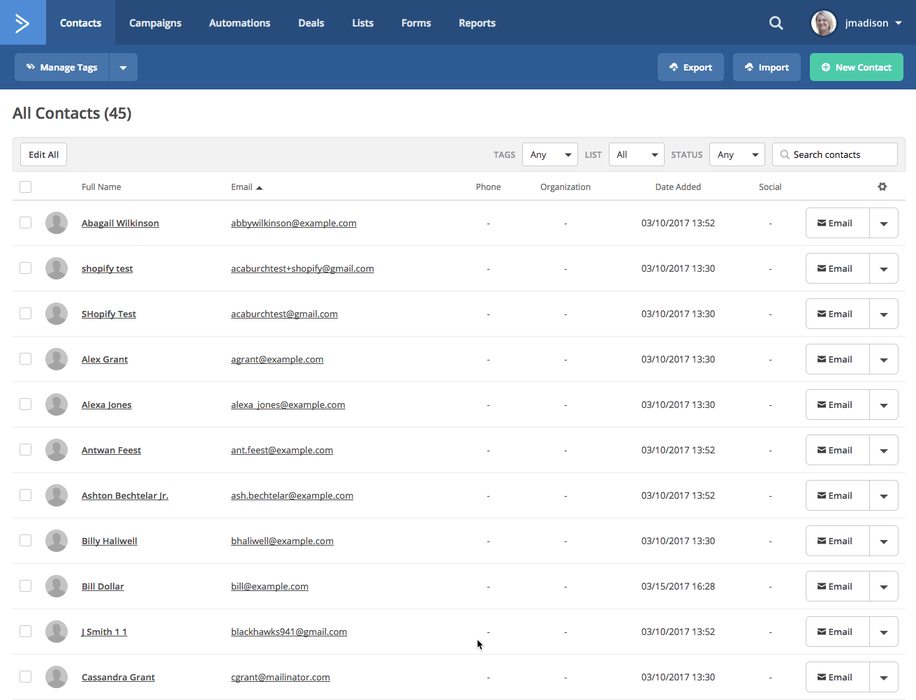
Task: Click the Edit All button
Action: [x=44, y=154]
